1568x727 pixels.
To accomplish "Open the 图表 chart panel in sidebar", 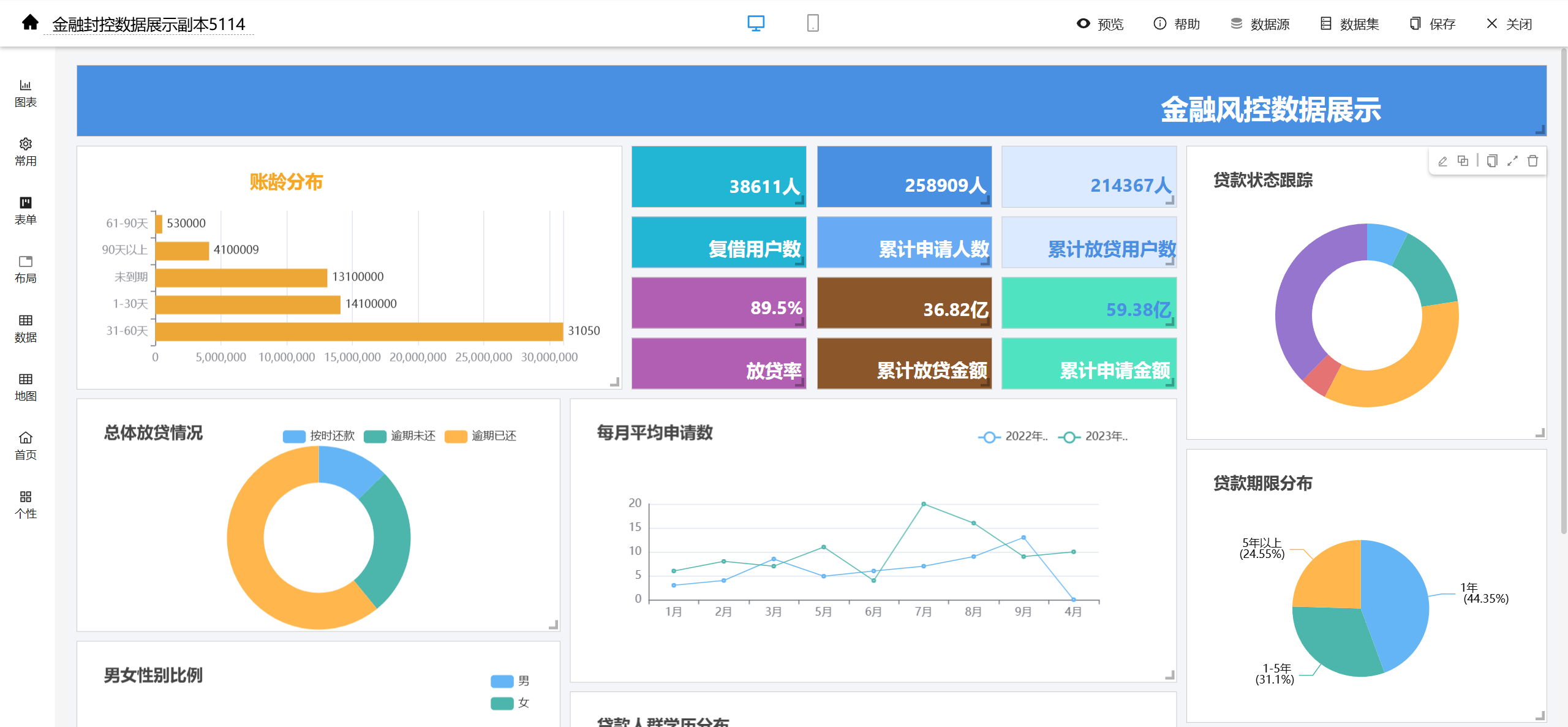I will point(26,94).
